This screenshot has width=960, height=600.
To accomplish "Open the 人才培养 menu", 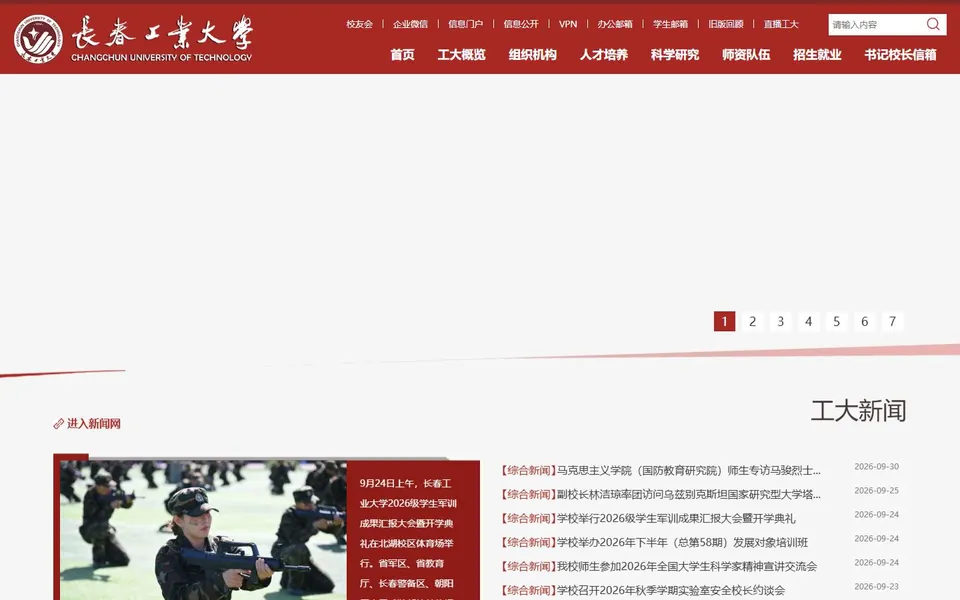I will coord(604,54).
